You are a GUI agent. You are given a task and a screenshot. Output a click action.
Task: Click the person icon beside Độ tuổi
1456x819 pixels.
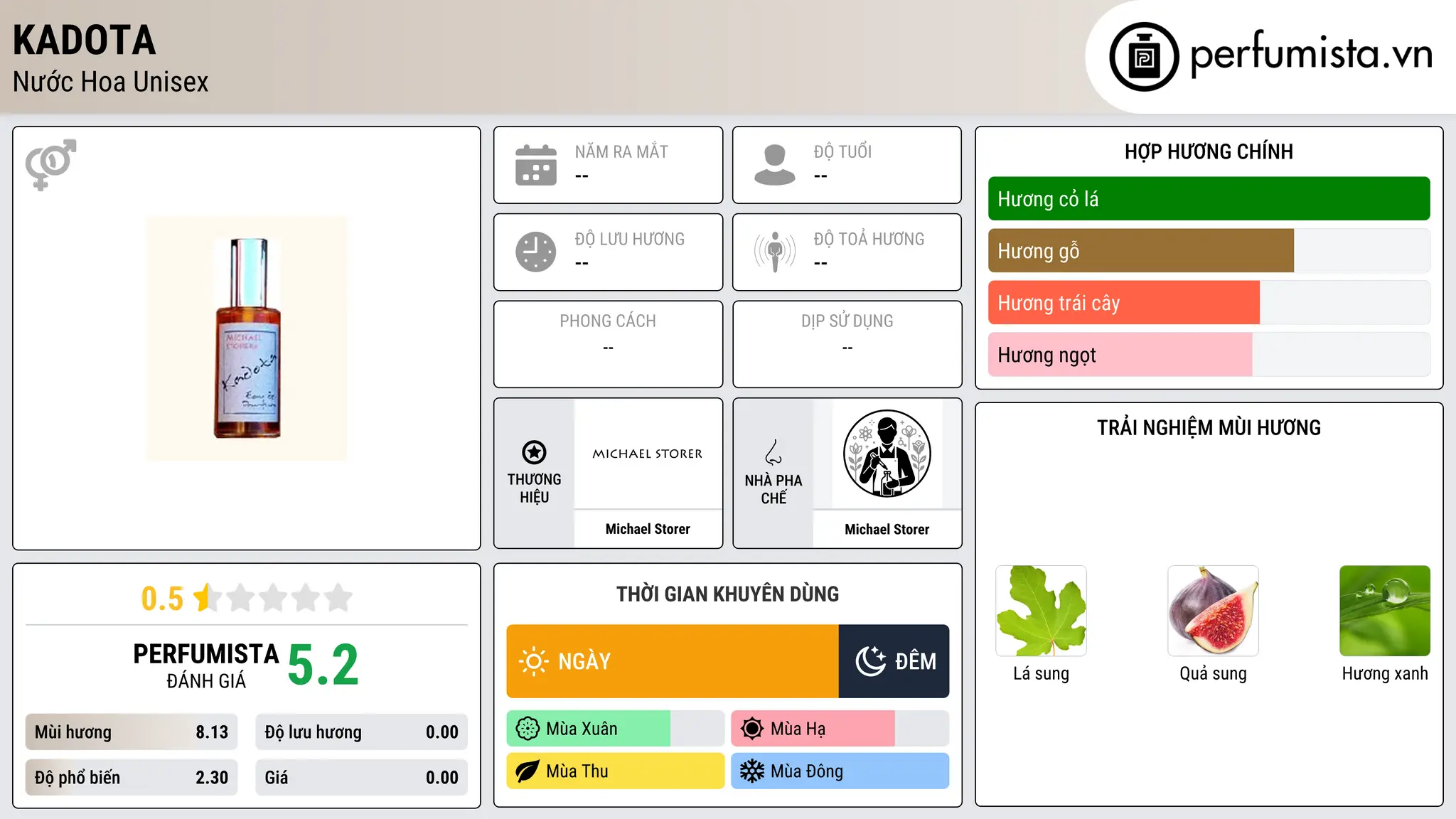(775, 165)
